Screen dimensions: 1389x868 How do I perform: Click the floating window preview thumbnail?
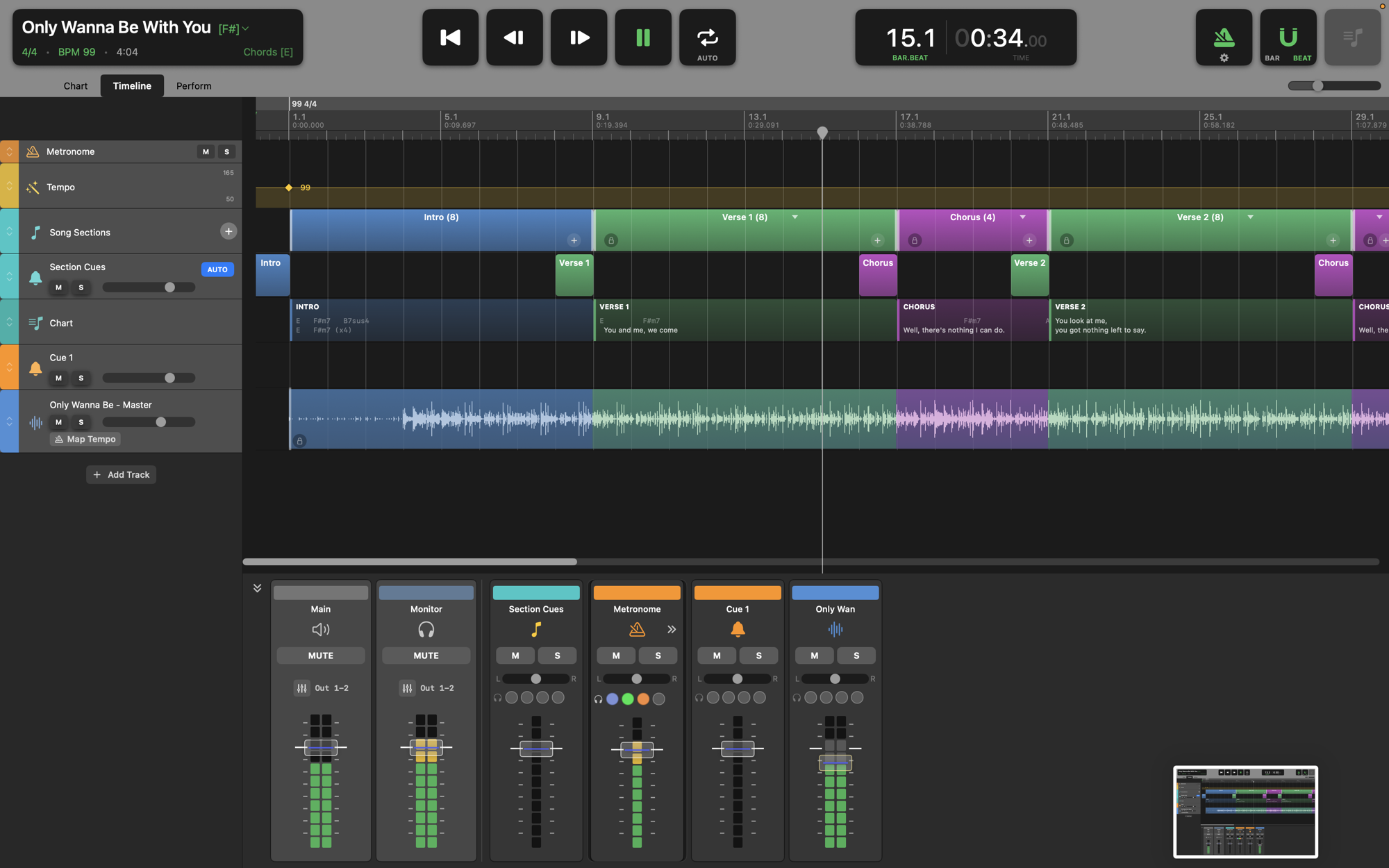tap(1245, 812)
